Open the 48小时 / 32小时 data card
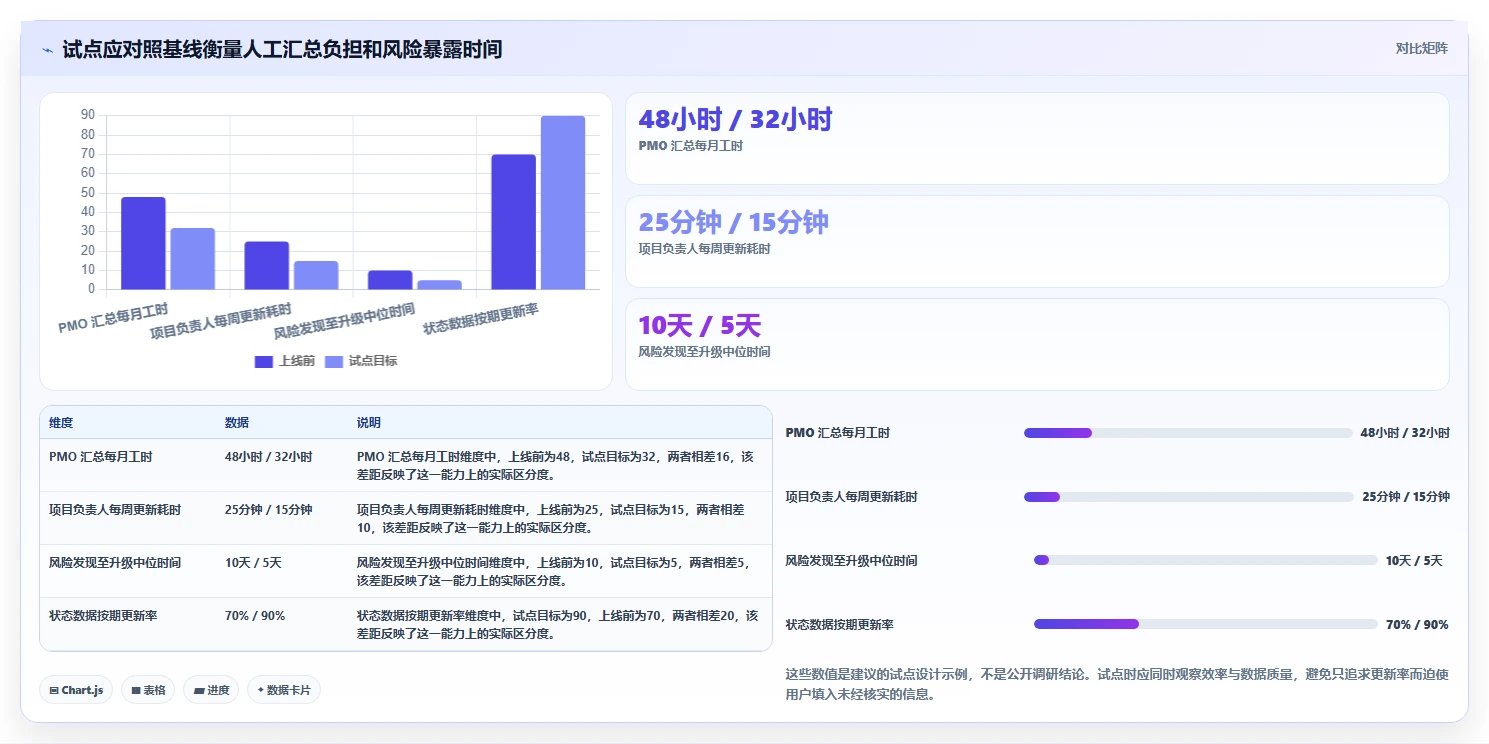The width and height of the screenshot is (1489, 744). pyautogui.click(x=1037, y=138)
